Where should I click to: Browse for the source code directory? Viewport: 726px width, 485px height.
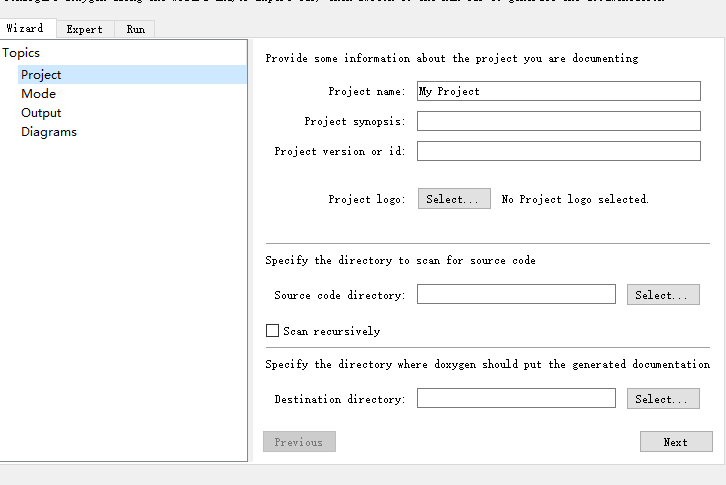pyautogui.click(x=663, y=295)
